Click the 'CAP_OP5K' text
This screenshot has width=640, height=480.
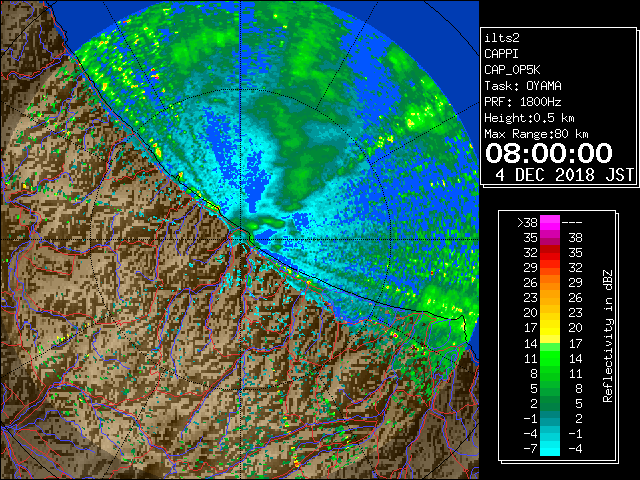pyautogui.click(x=512, y=70)
